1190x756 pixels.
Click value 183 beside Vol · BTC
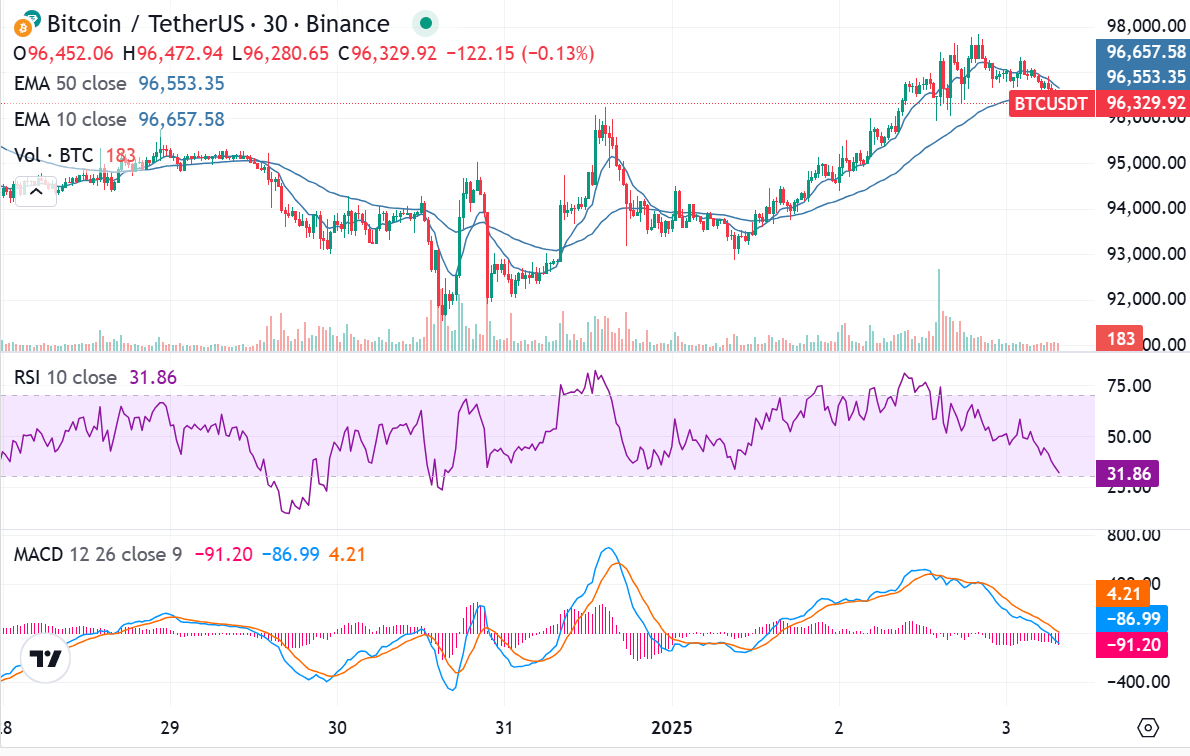coord(121,156)
